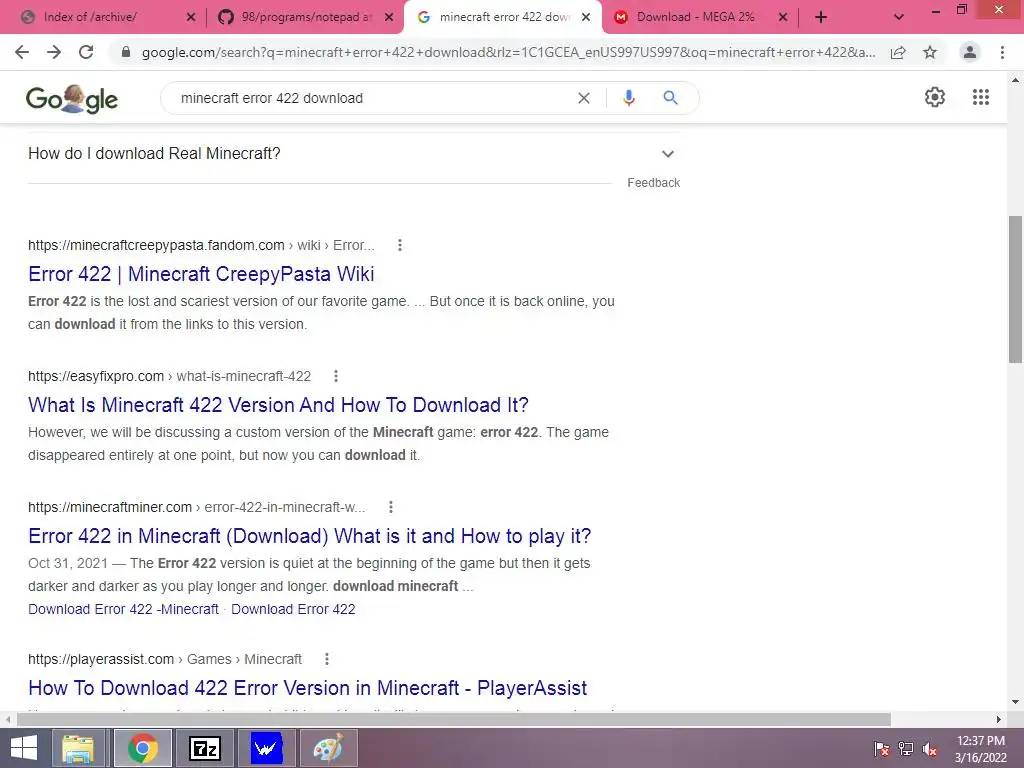Click the horizontal scrollbar thumb

454,720
